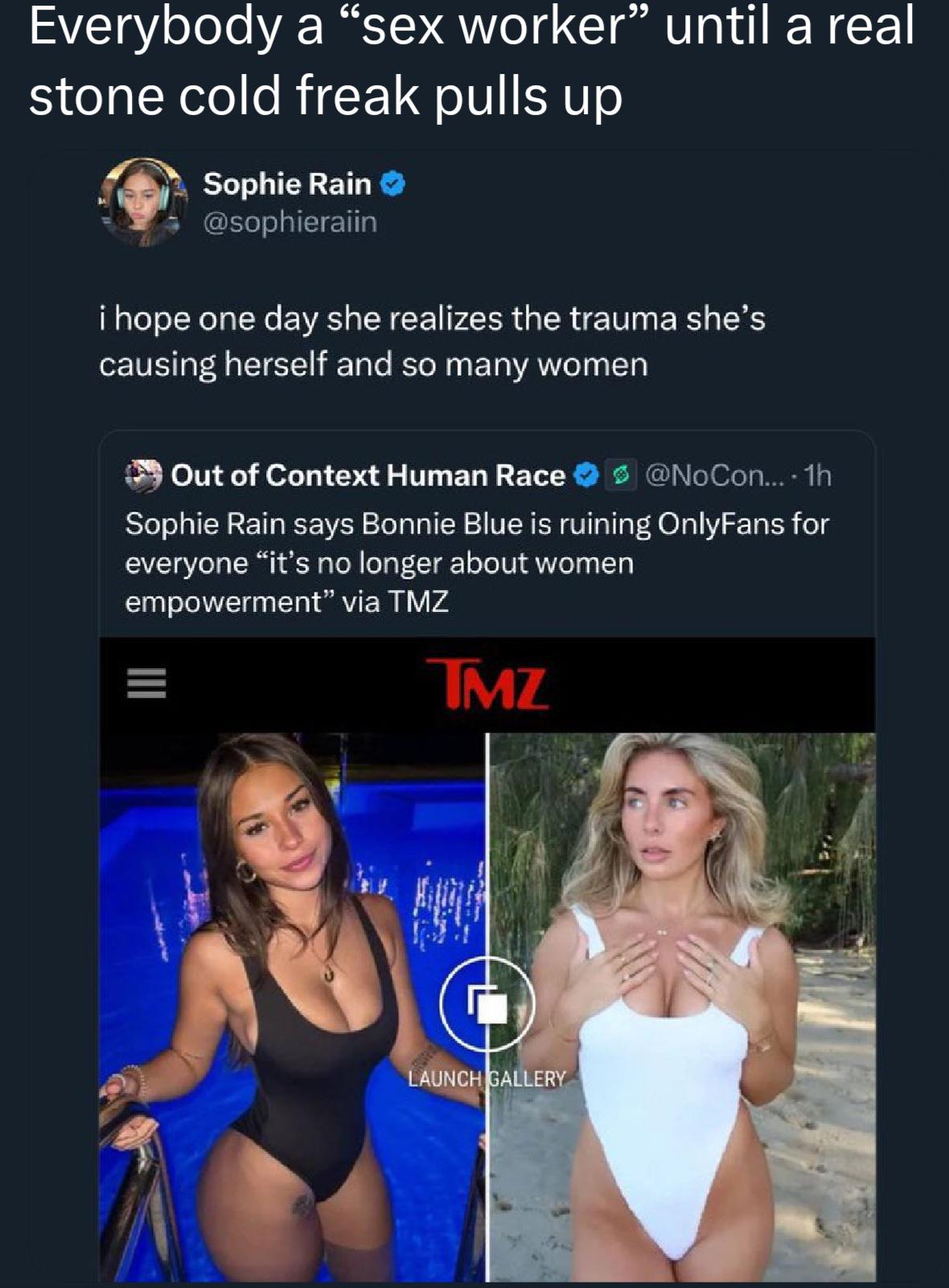Open the TMZ hamburger menu
The width and height of the screenshot is (949, 1288).
click(x=146, y=683)
